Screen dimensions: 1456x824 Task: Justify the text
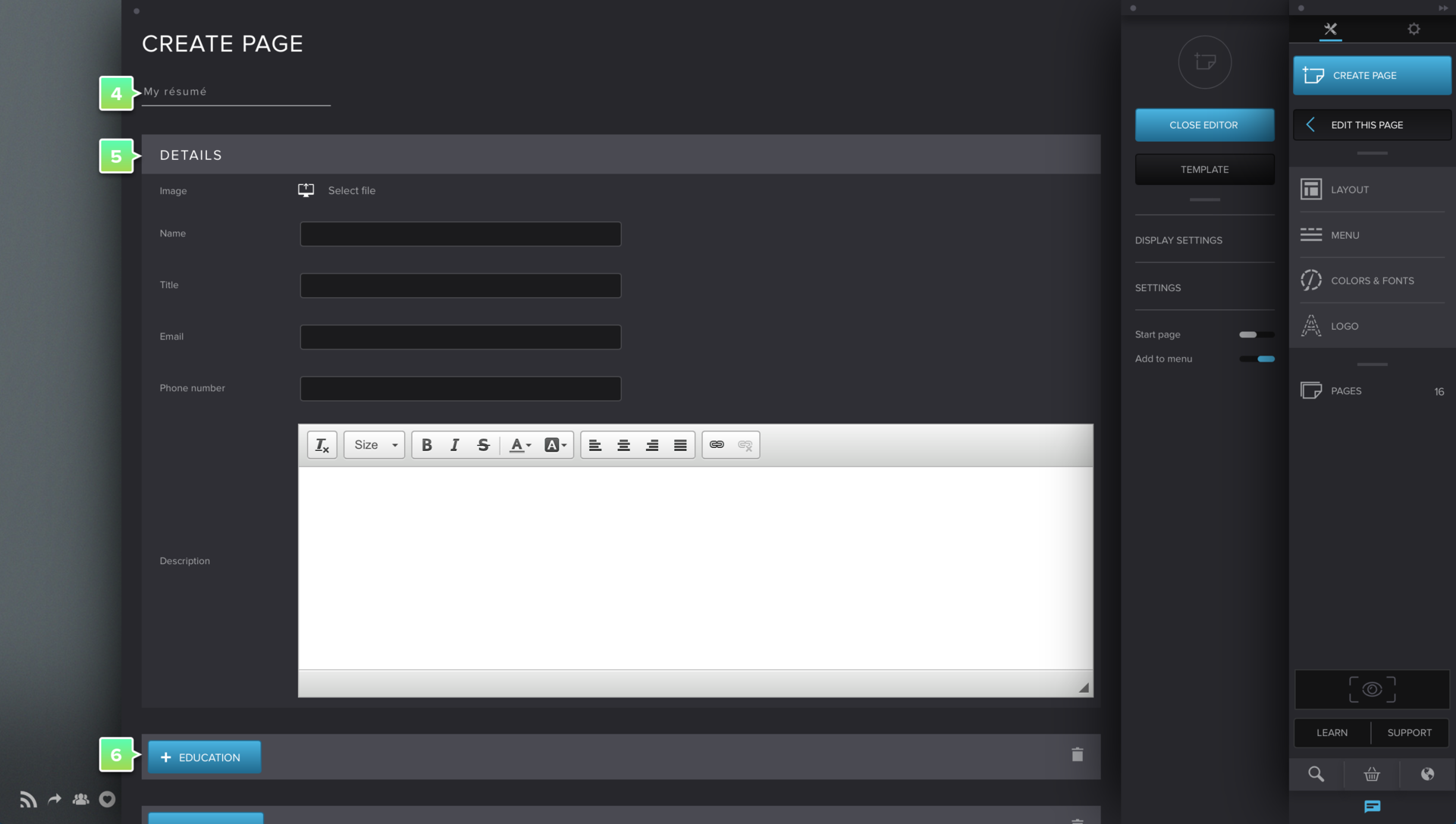click(680, 445)
